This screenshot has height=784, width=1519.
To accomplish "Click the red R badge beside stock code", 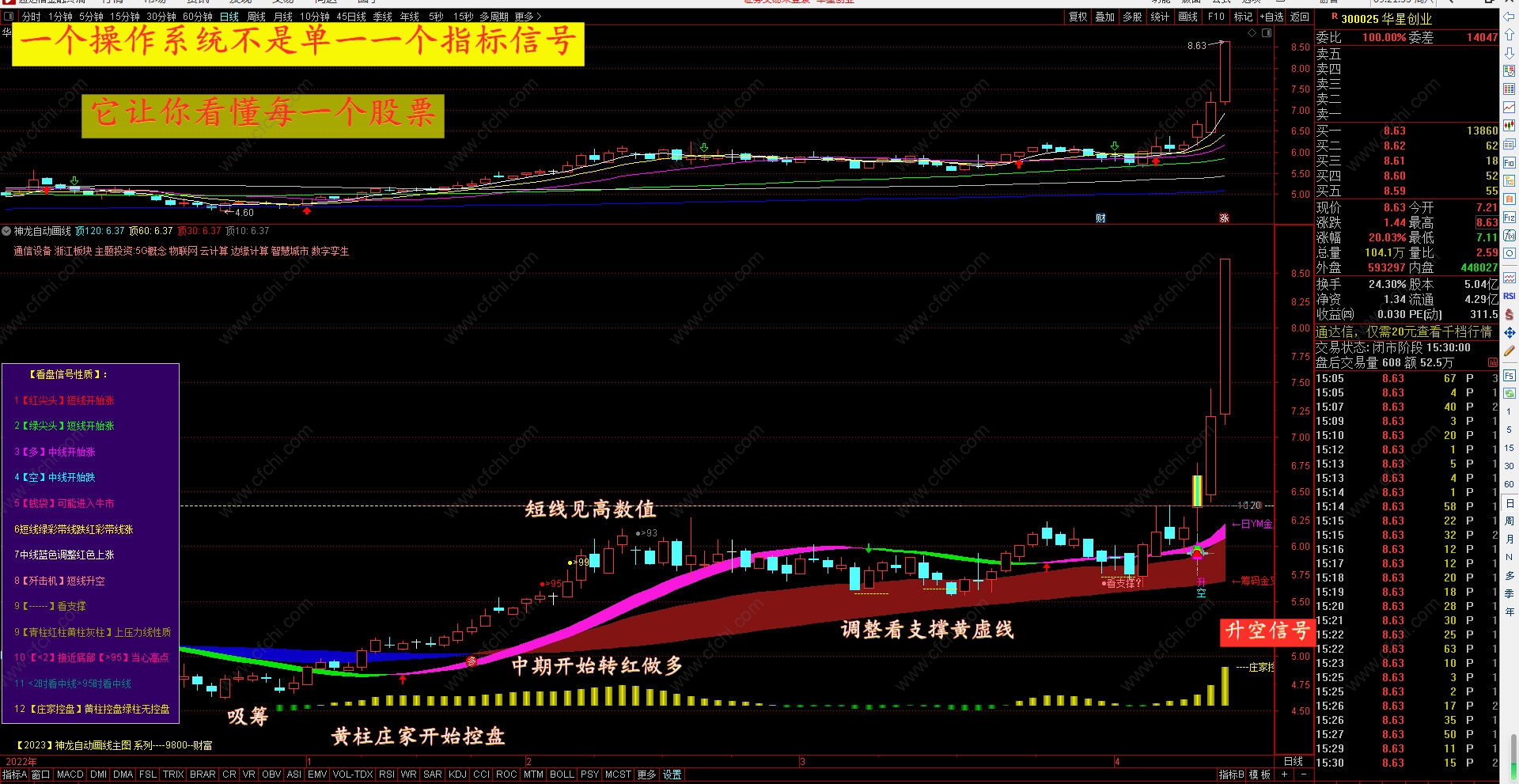I will click(1335, 17).
